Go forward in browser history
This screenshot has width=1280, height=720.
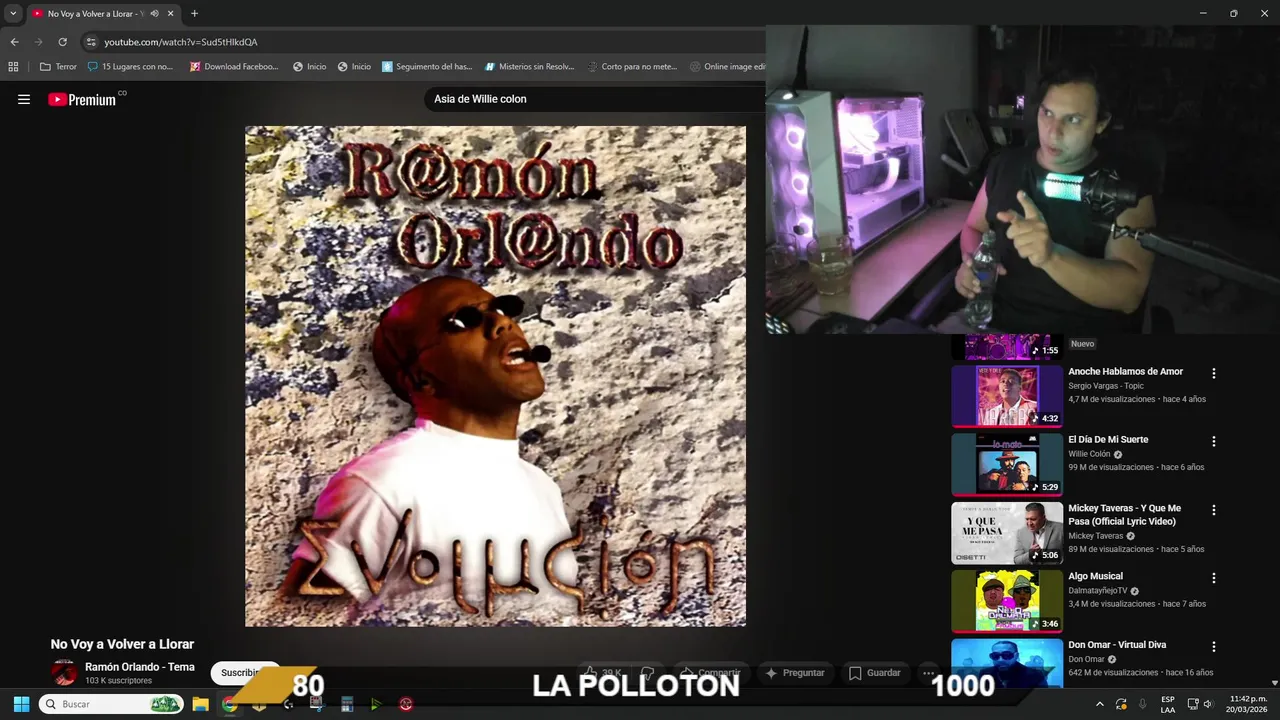pyautogui.click(x=38, y=42)
